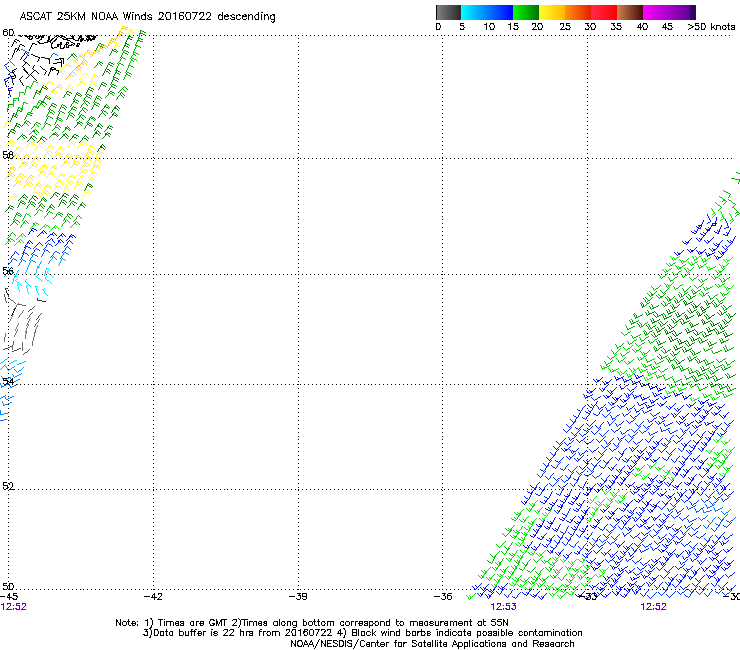Image resolution: width=740 pixels, height=650 pixels.
Task: Click the NOAA/NESDIS credit line
Action: click(x=432, y=644)
